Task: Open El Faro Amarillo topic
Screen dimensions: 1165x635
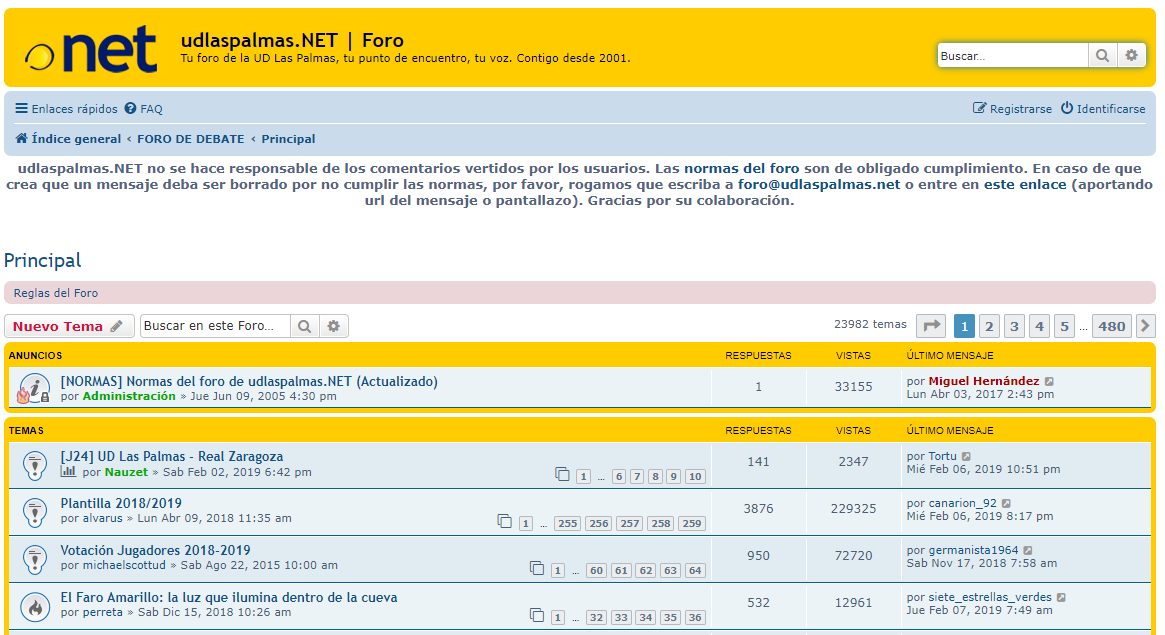Action: pyautogui.click(x=229, y=597)
